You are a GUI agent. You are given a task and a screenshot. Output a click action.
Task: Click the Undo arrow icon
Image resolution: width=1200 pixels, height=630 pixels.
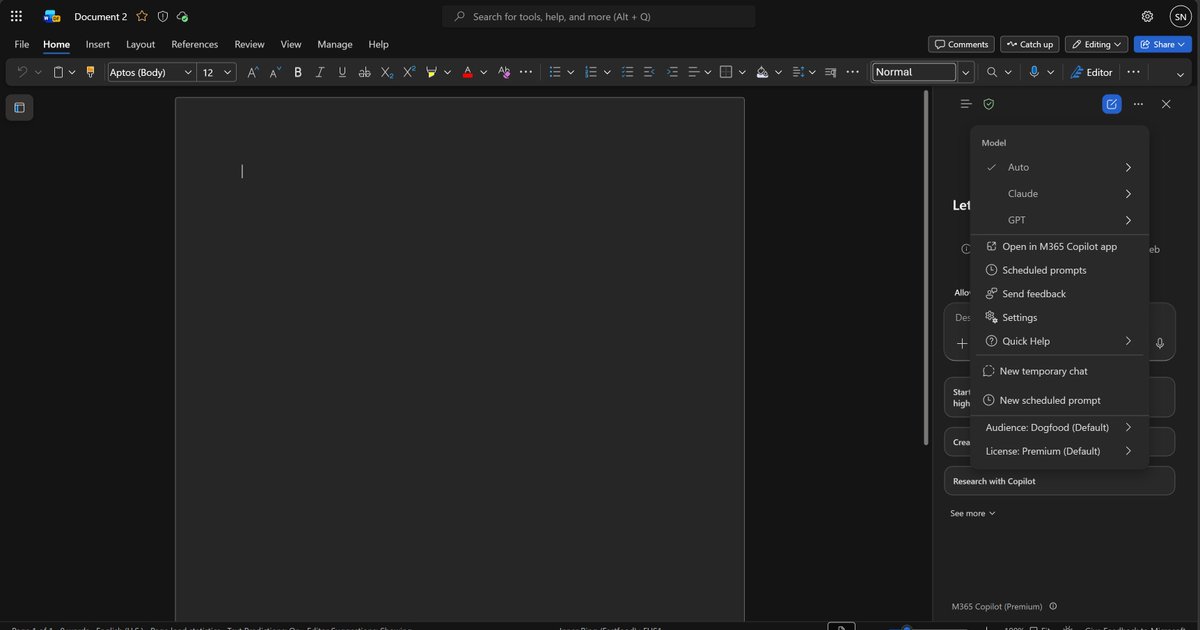22,72
